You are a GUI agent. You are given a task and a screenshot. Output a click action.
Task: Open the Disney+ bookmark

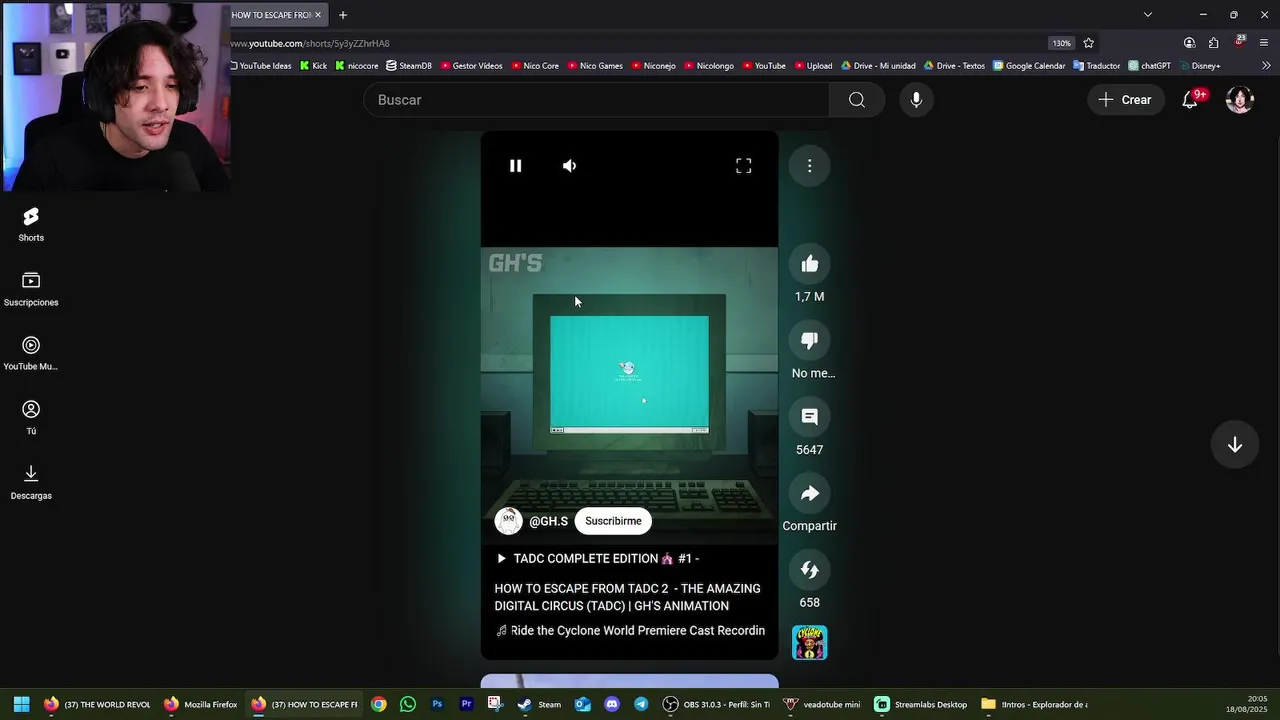pyautogui.click(x=1200, y=66)
